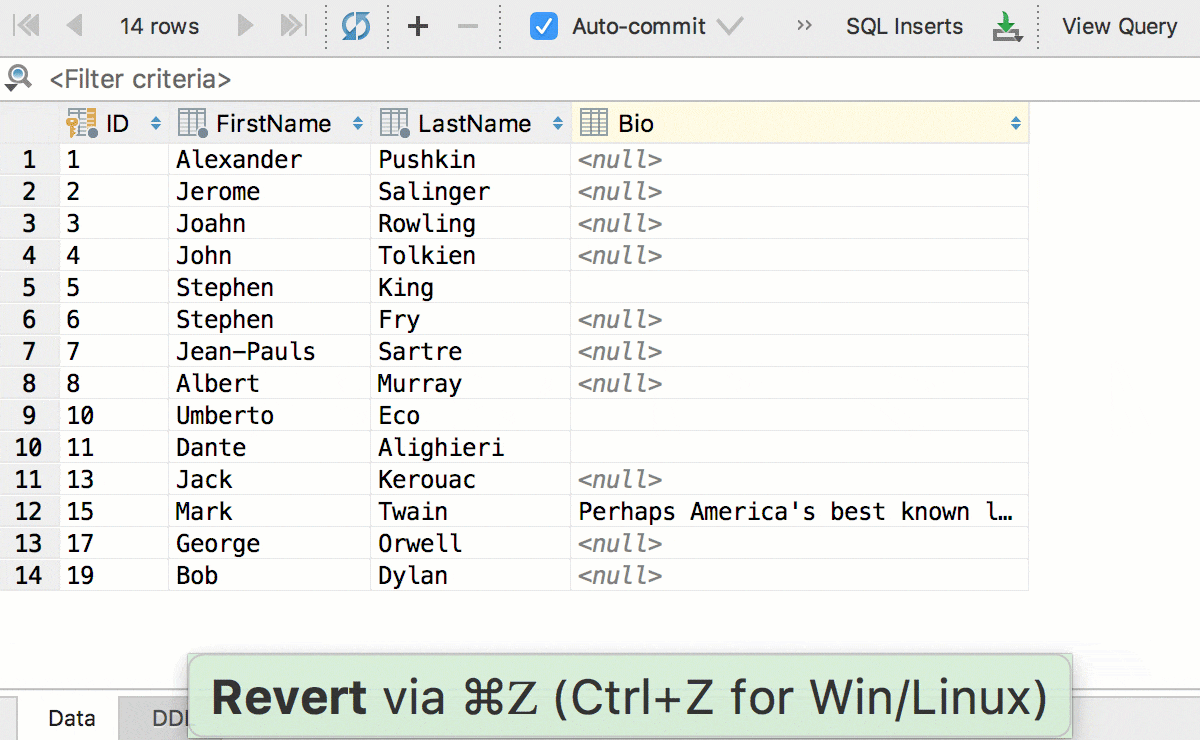The image size is (1200, 740).
Task: Switch to the Data tab
Action: 71,718
